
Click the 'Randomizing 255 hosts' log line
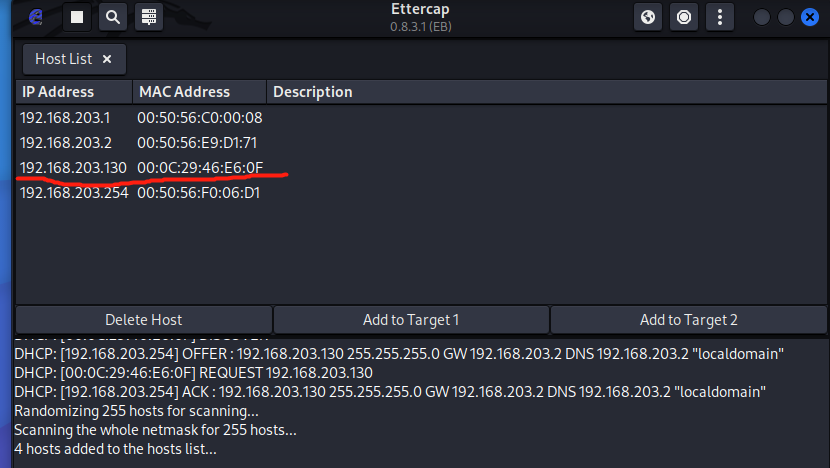click(x=136, y=411)
